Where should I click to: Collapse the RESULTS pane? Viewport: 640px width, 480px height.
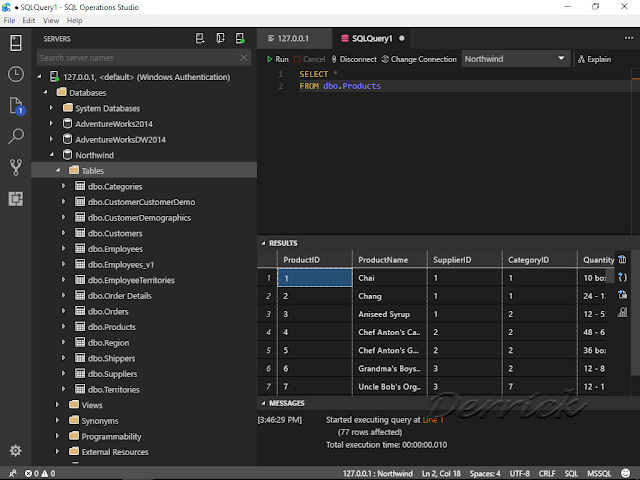(x=263, y=243)
